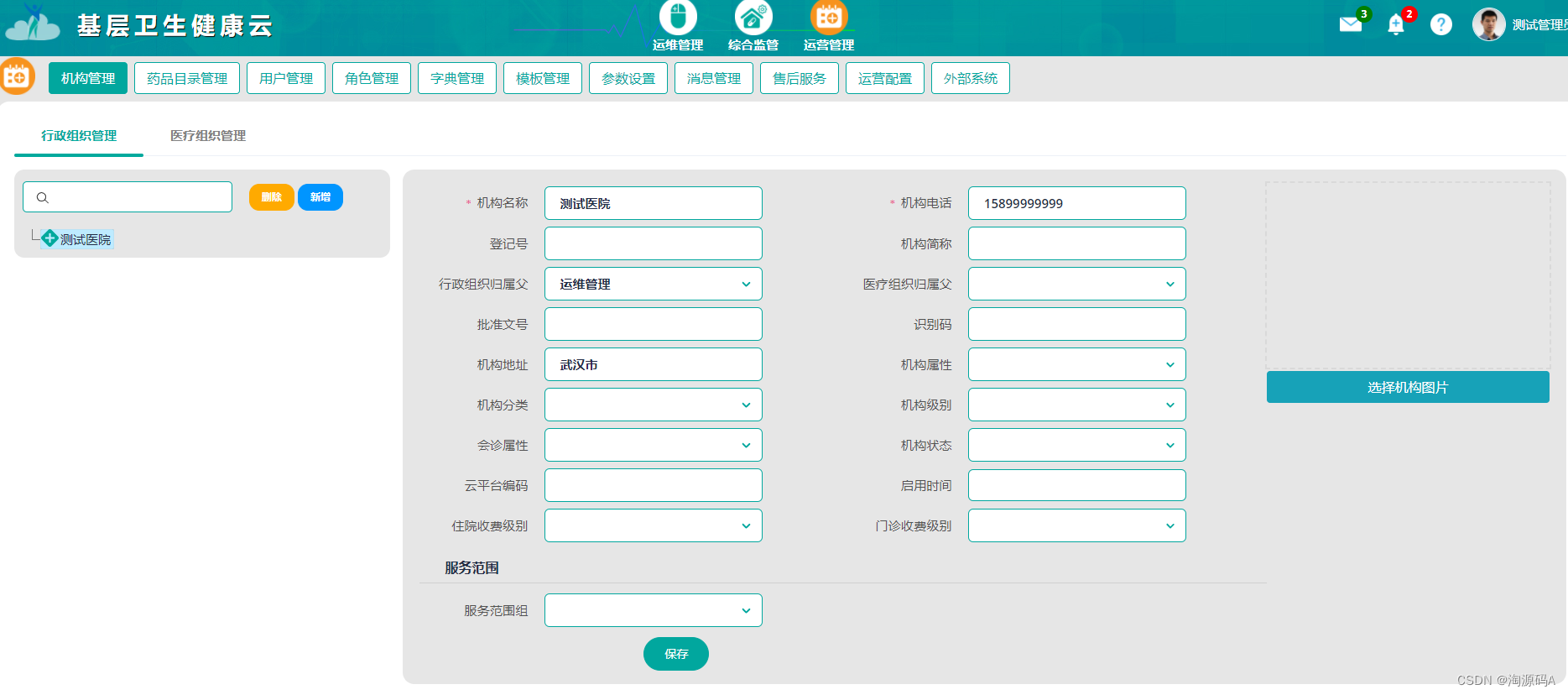Click the 保存 button
This screenshot has width=1568, height=695.
(676, 654)
